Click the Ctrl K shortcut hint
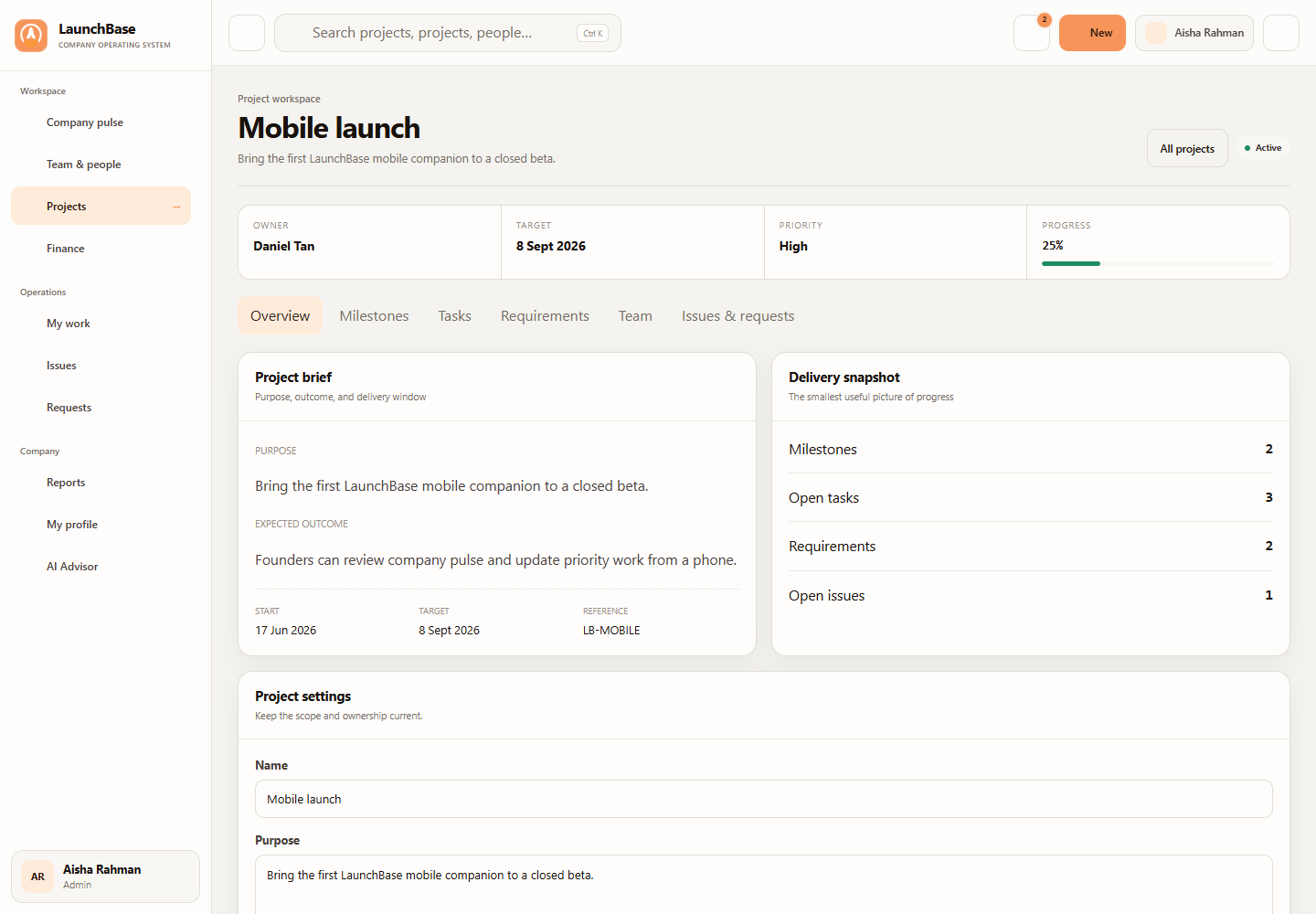The image size is (1316, 914). (x=593, y=33)
